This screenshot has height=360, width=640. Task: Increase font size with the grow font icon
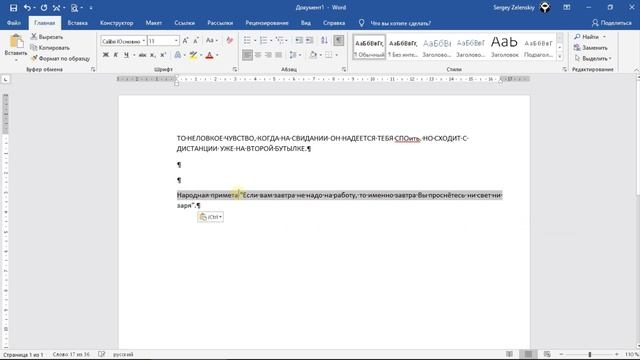pyautogui.click(x=185, y=40)
